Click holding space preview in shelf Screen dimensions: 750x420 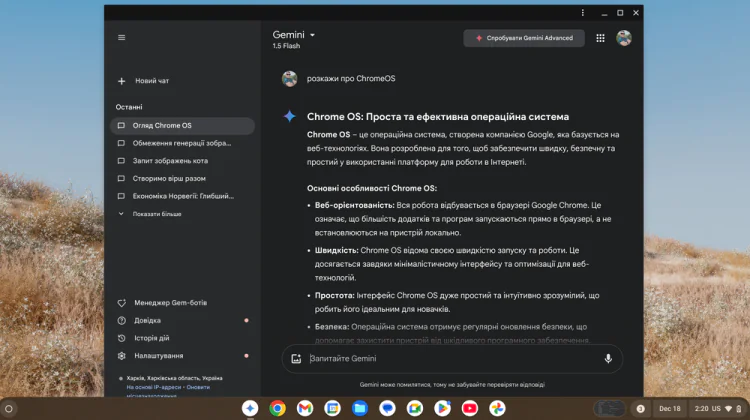click(x=610, y=409)
